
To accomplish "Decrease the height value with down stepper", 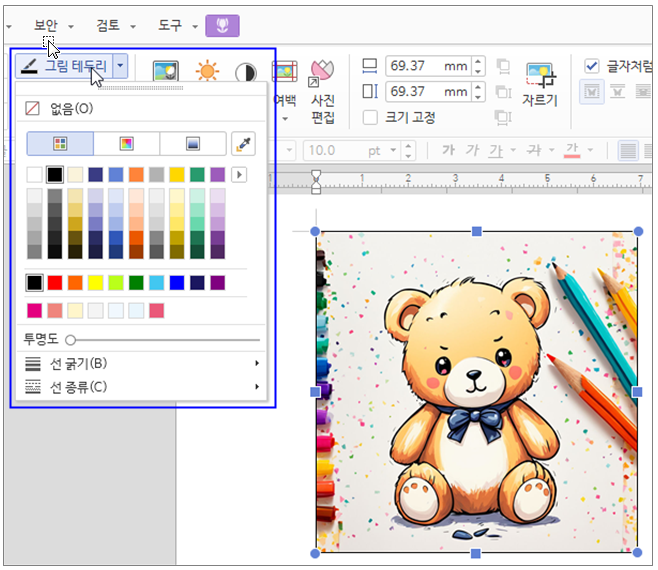I will click(x=478, y=97).
